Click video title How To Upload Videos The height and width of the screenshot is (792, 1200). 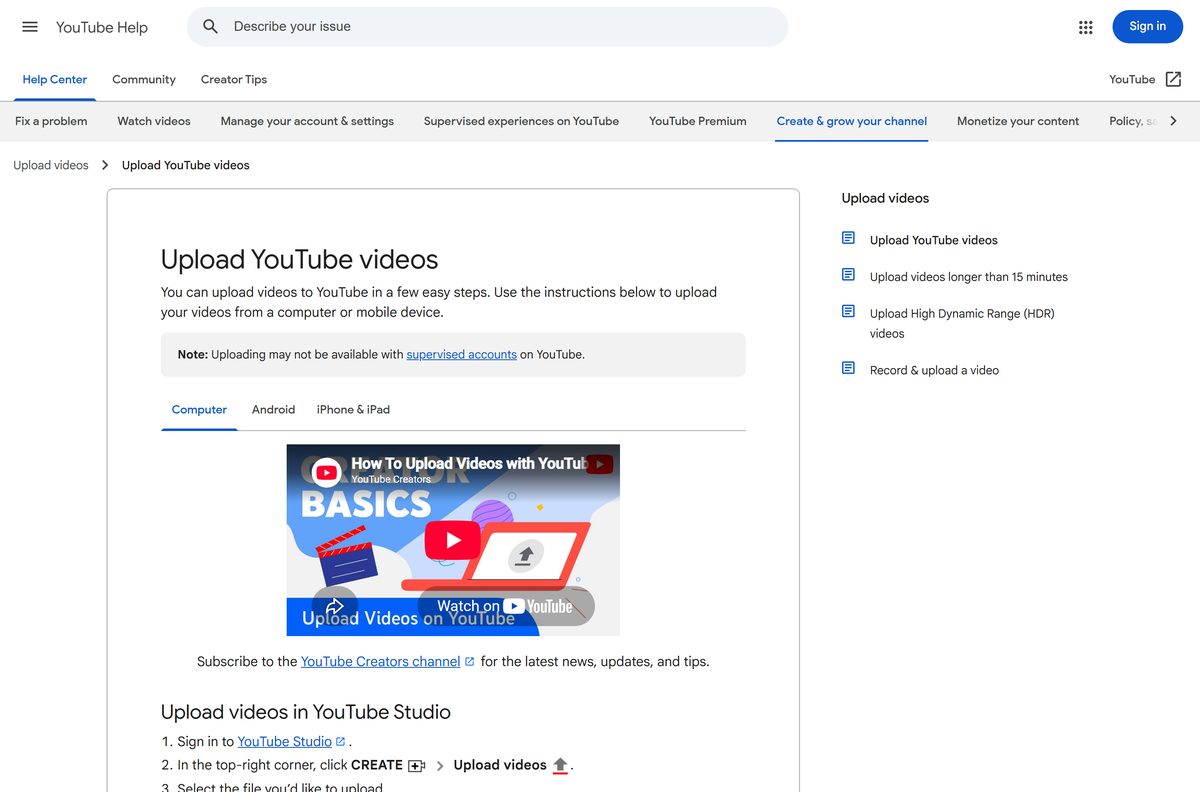(468, 463)
